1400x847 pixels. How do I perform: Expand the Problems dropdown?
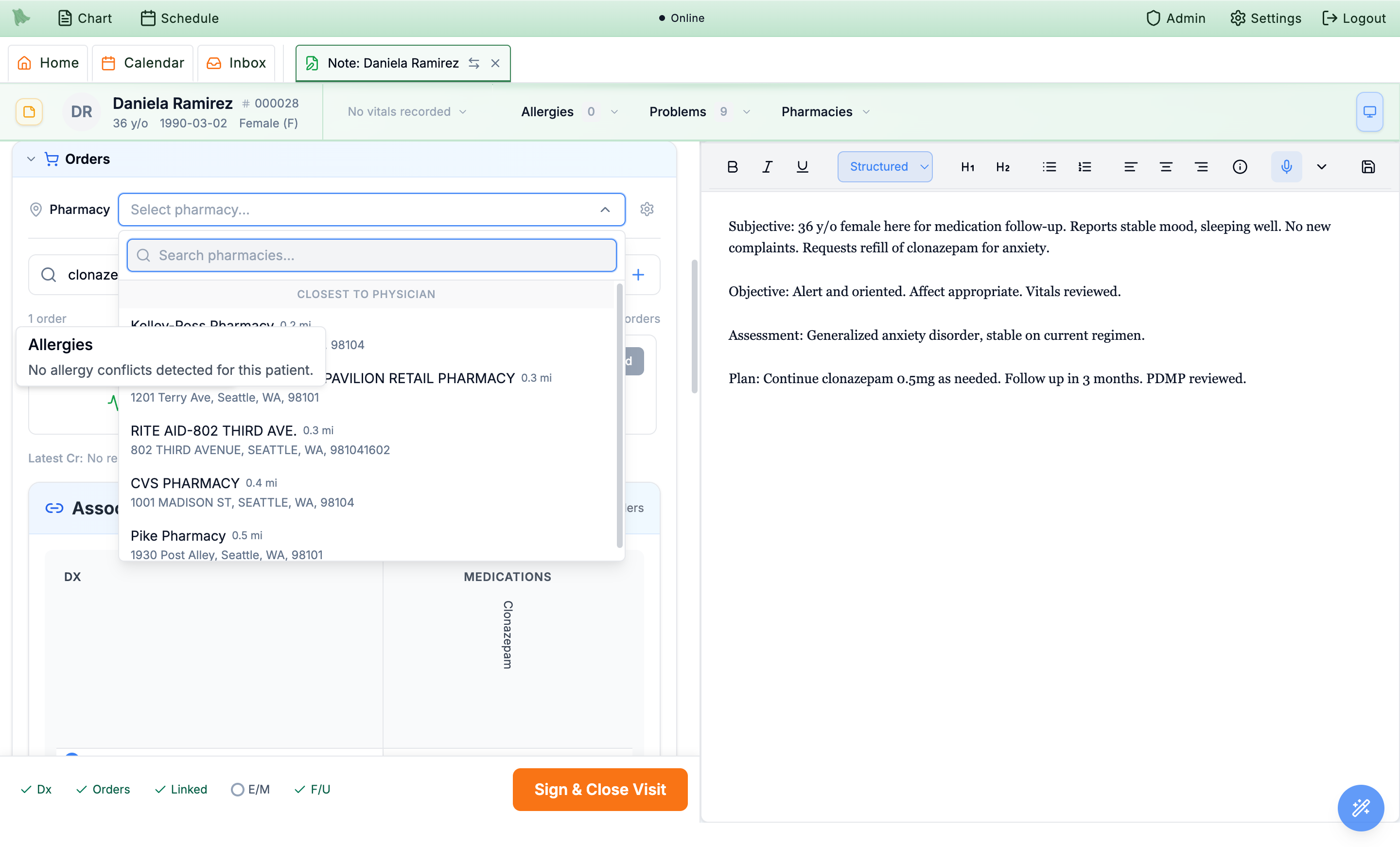[700, 111]
